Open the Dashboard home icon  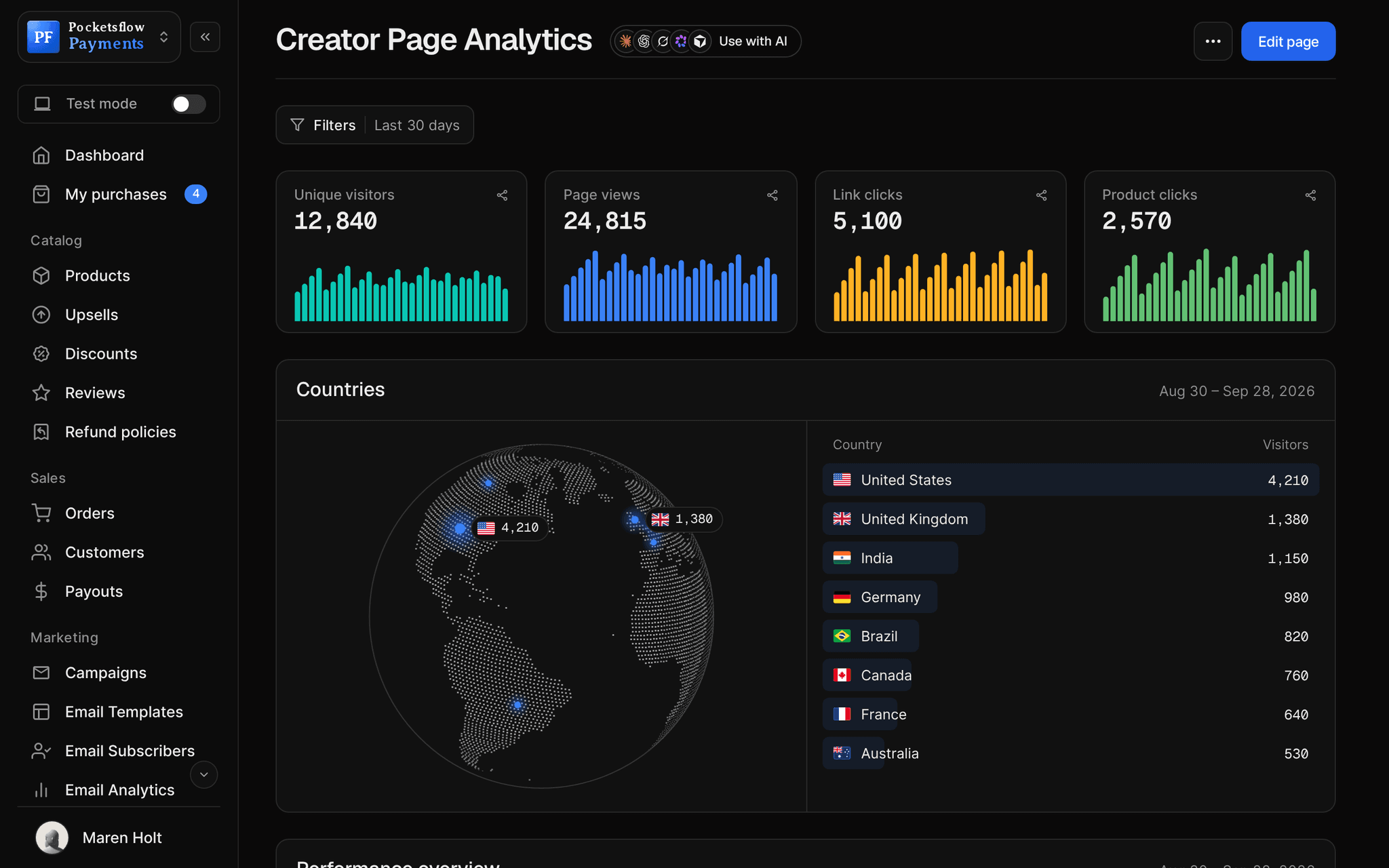tap(41, 155)
